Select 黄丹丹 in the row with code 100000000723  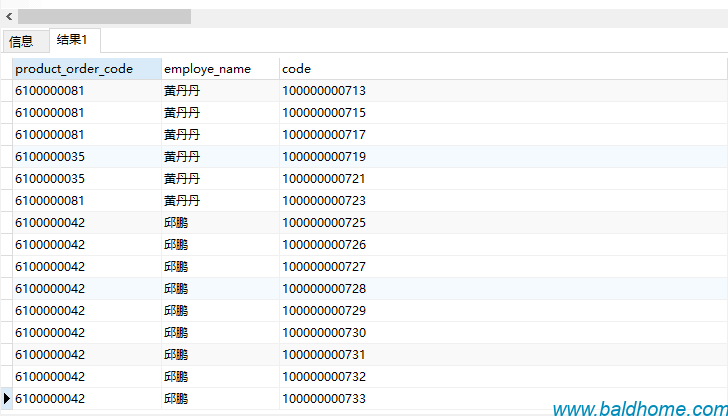click(x=182, y=201)
